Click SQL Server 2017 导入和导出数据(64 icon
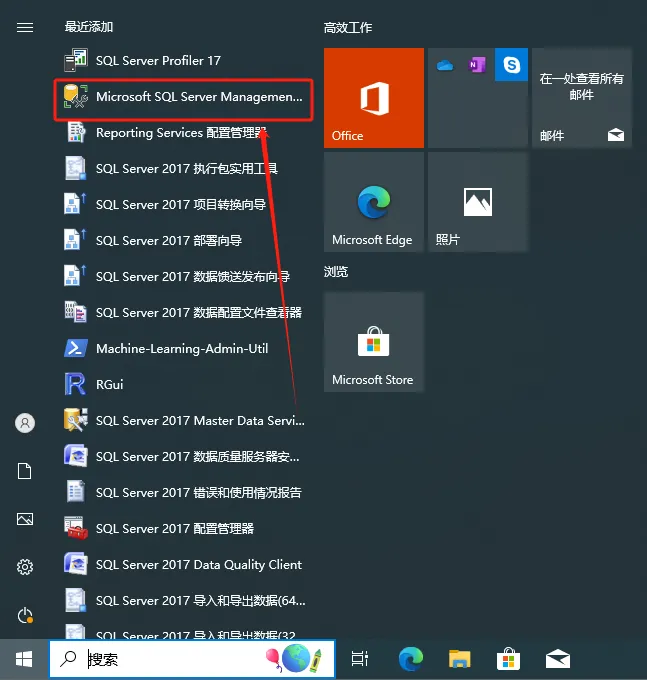 pos(76,600)
